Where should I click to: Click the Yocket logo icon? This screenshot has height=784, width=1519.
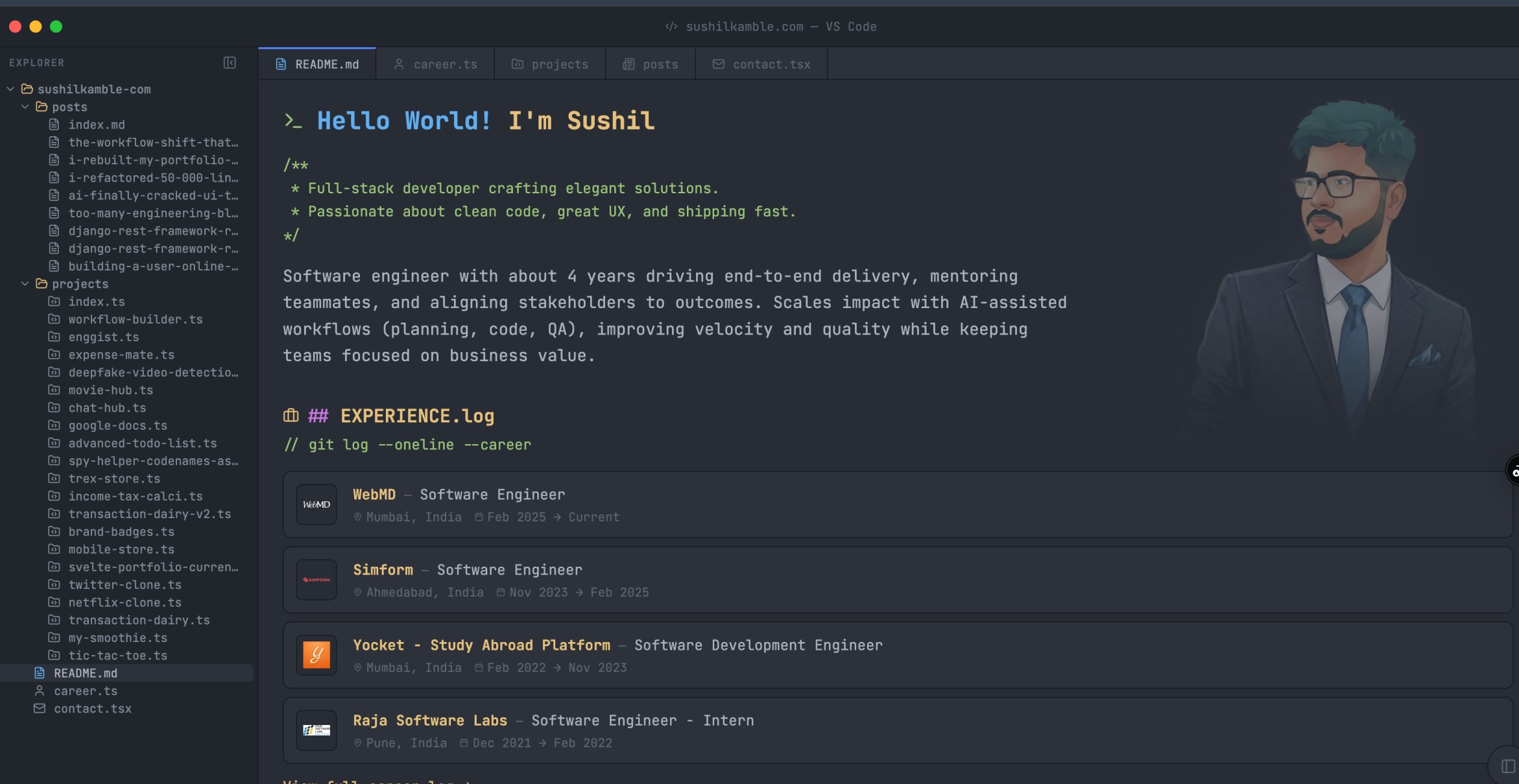(316, 654)
